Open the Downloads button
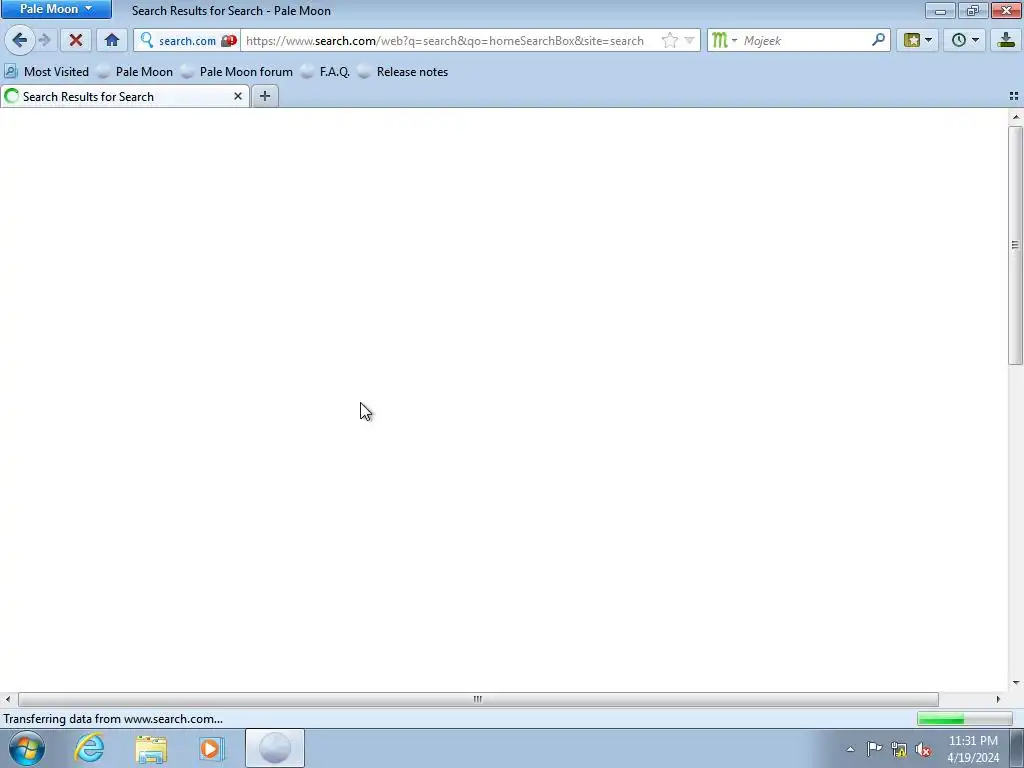The image size is (1024, 768). (1006, 40)
